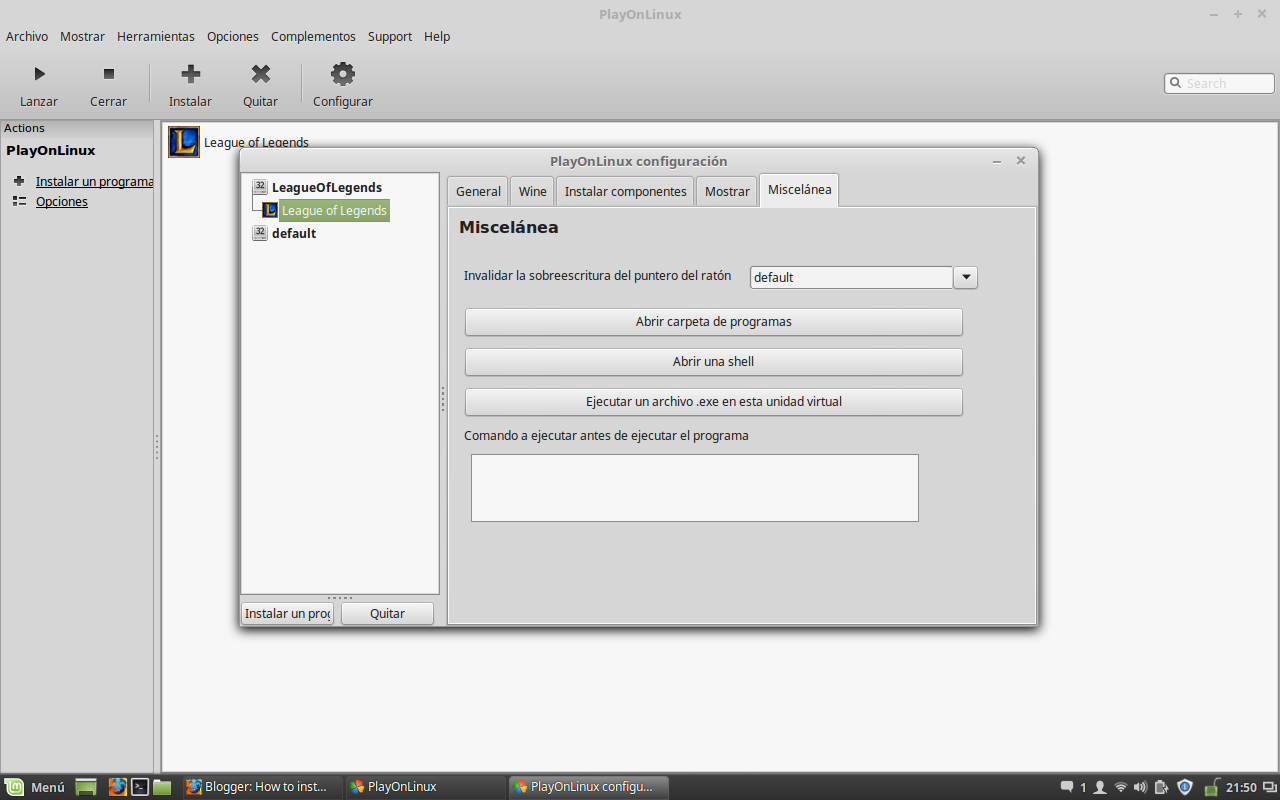Click the window list icon at tray's far right
Screen dimensions: 1280x800
[1269, 787]
